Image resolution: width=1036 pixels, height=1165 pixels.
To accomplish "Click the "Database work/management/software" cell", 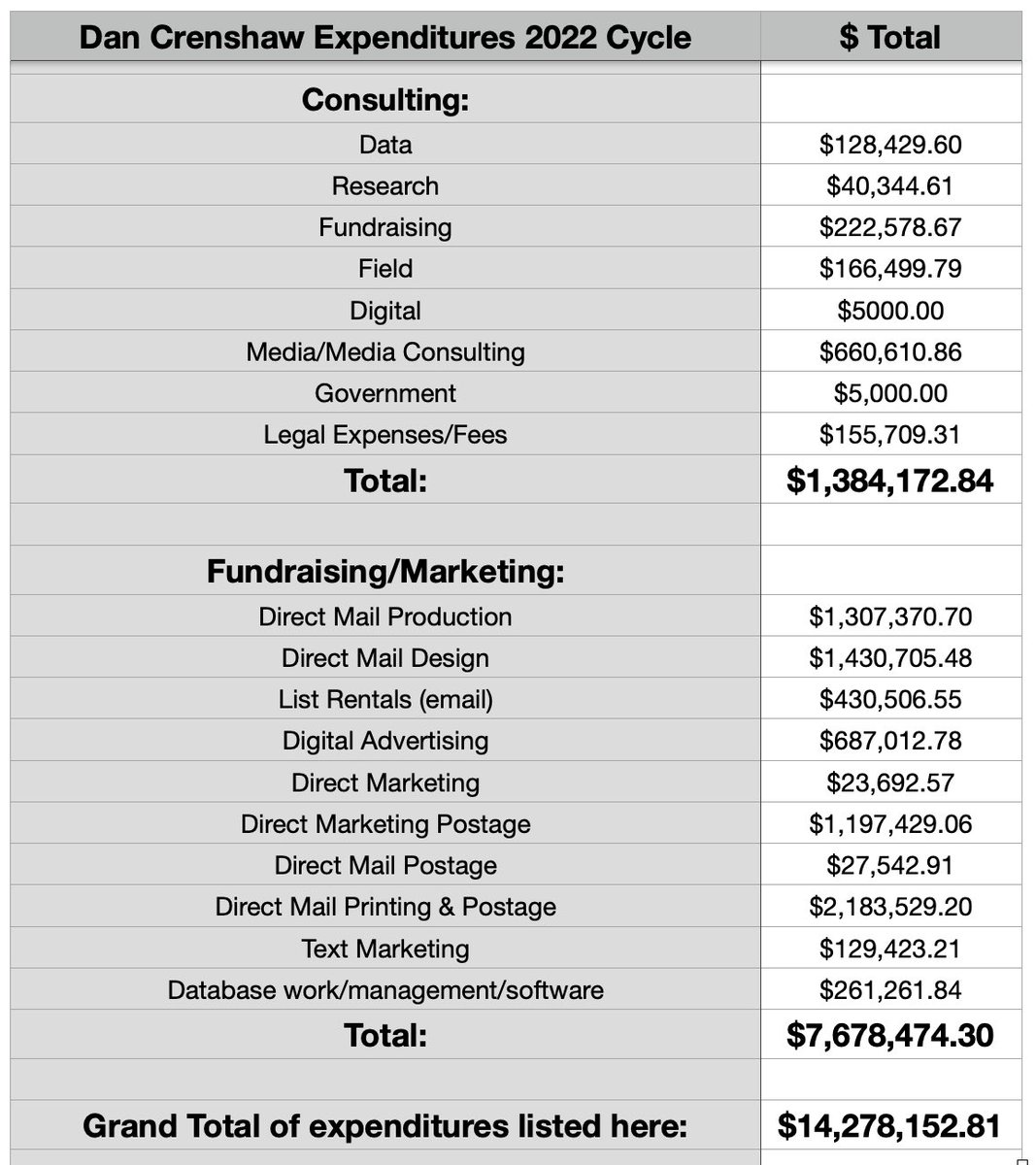I will [x=384, y=990].
